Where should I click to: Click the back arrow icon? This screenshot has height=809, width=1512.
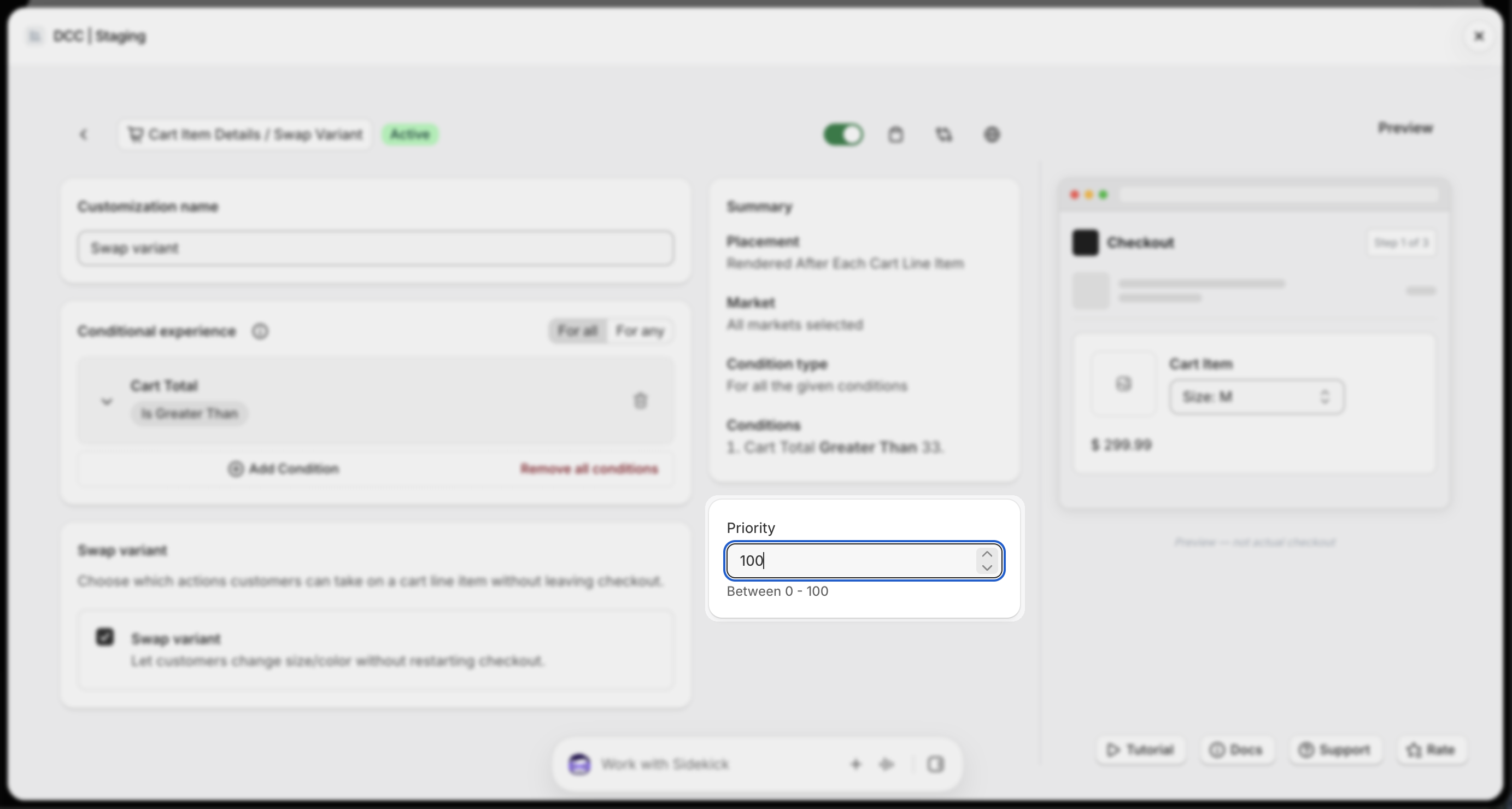click(83, 134)
